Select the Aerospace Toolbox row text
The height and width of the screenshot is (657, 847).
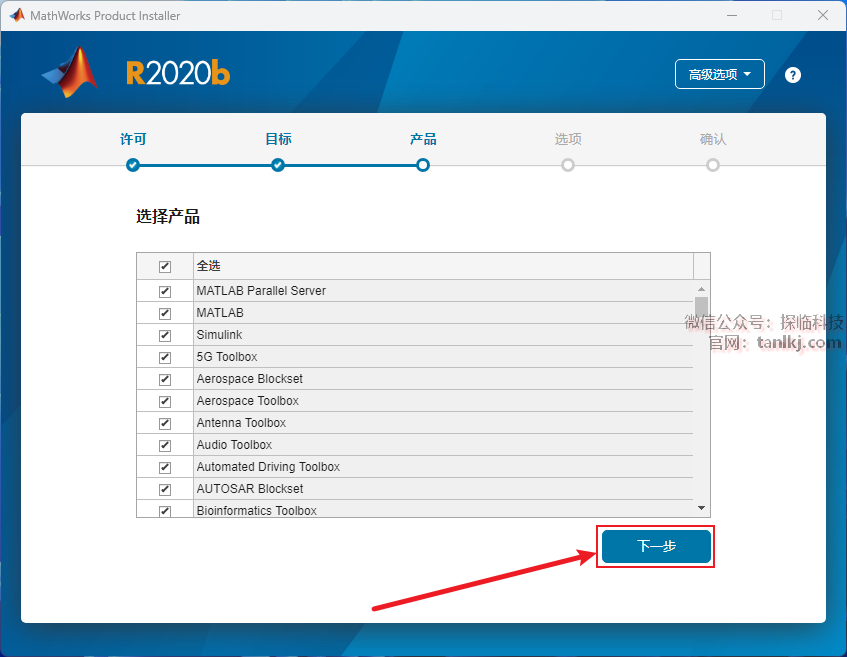[x=247, y=401]
